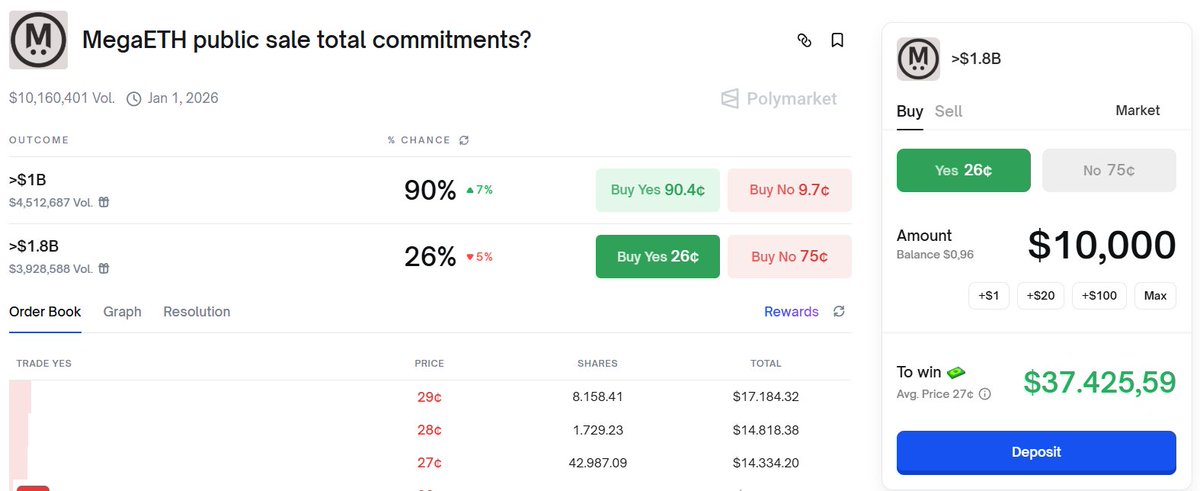Select the >$1.8B outcome row title
Screen dimensions: 1200x491
coord(34,246)
